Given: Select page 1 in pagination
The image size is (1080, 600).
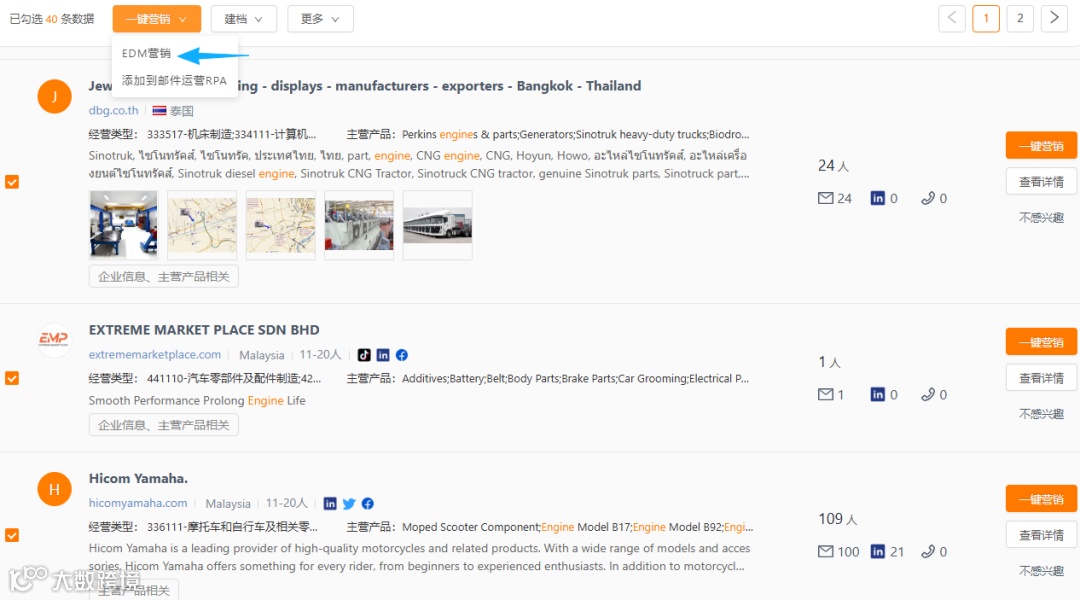Looking at the screenshot, I should click(x=986, y=18).
